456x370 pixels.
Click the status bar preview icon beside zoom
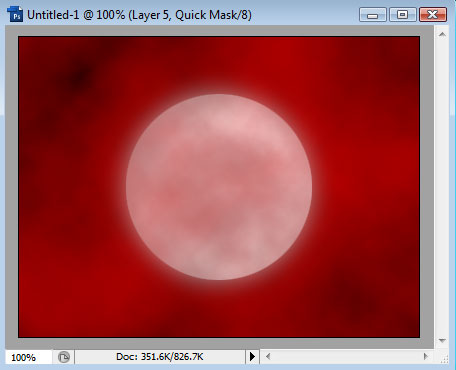[63, 357]
